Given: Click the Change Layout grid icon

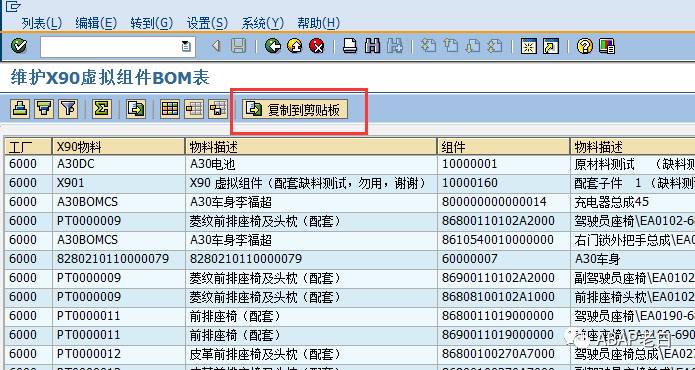Looking at the screenshot, I should (x=170, y=109).
